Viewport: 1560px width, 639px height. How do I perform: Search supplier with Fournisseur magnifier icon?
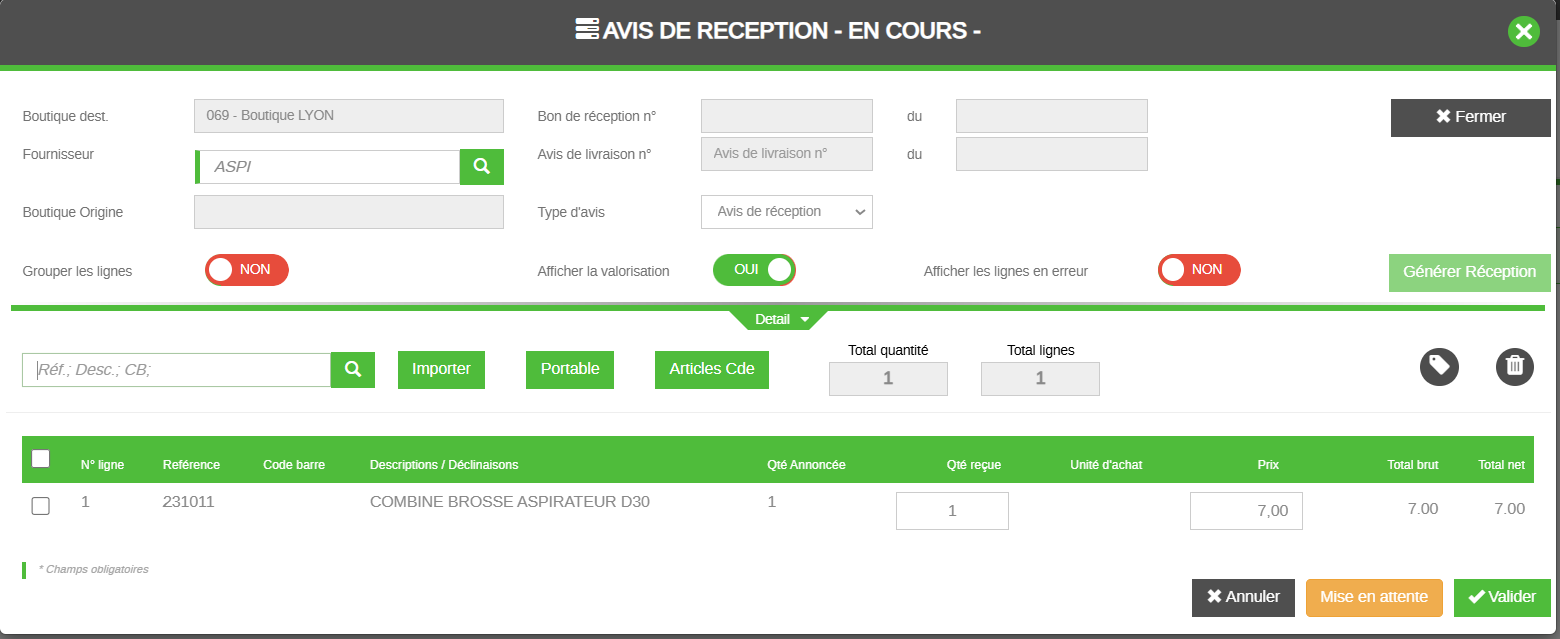(482, 167)
